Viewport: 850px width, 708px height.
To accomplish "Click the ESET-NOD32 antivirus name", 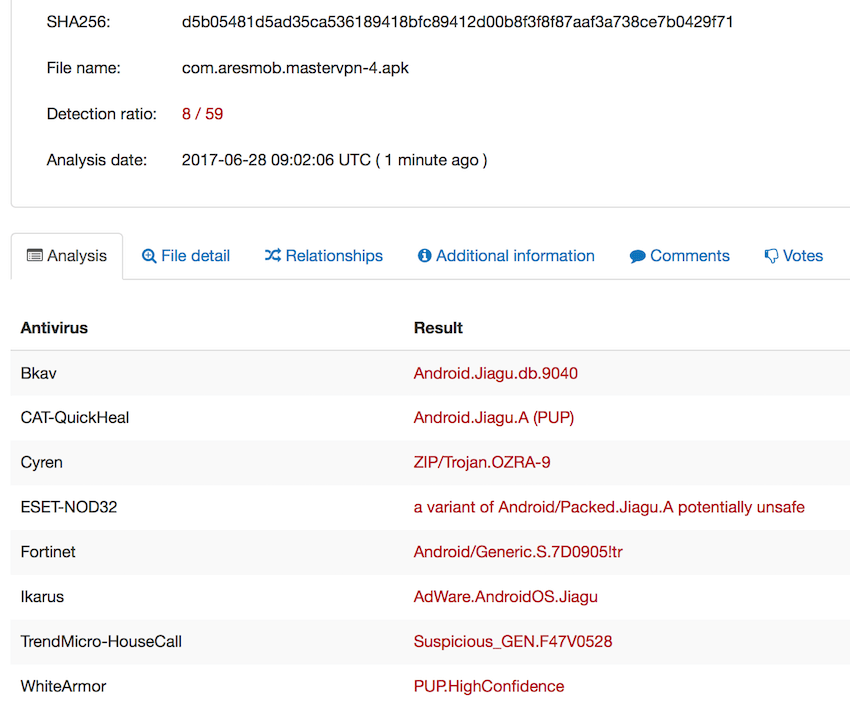I will (x=69, y=507).
